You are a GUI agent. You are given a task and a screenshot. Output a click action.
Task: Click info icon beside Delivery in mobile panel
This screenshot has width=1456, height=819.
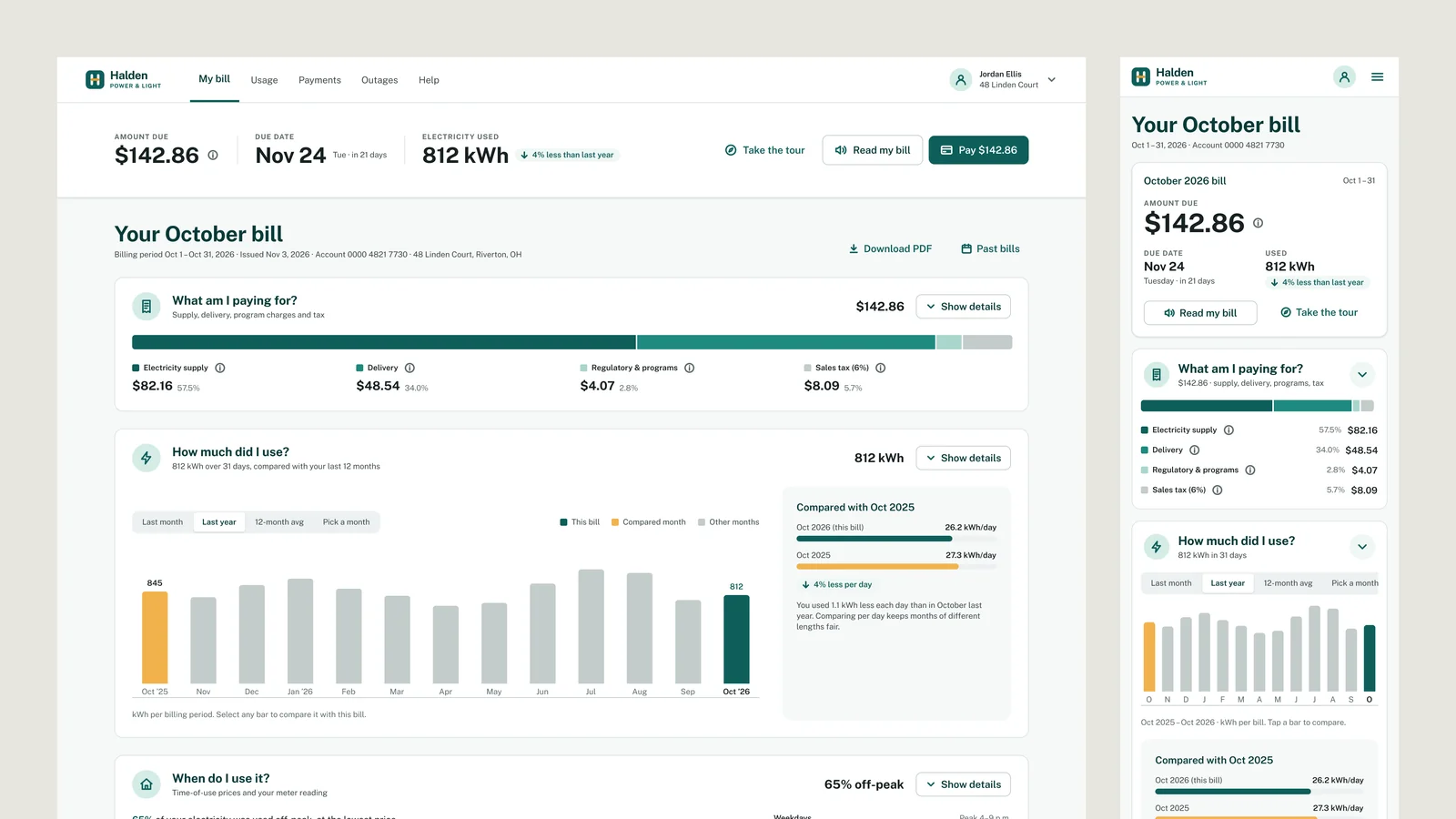click(x=1195, y=450)
